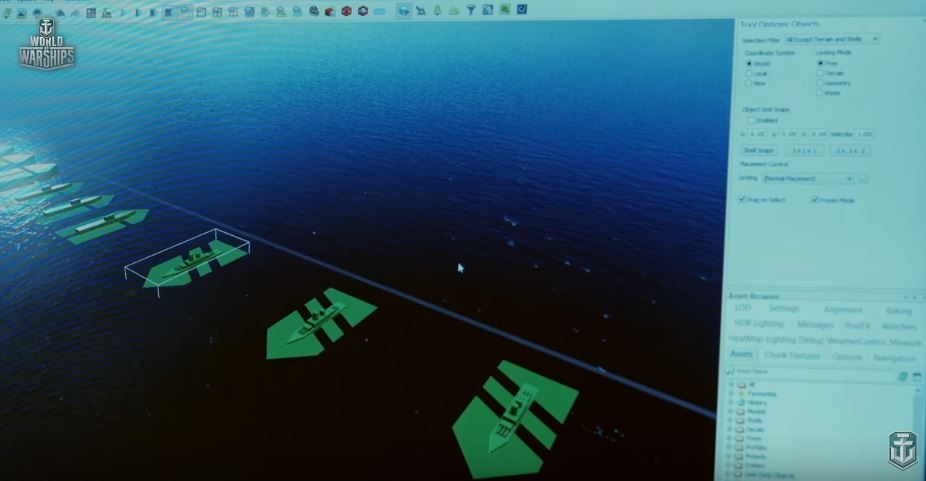Open the Watchers tab

(x=899, y=326)
